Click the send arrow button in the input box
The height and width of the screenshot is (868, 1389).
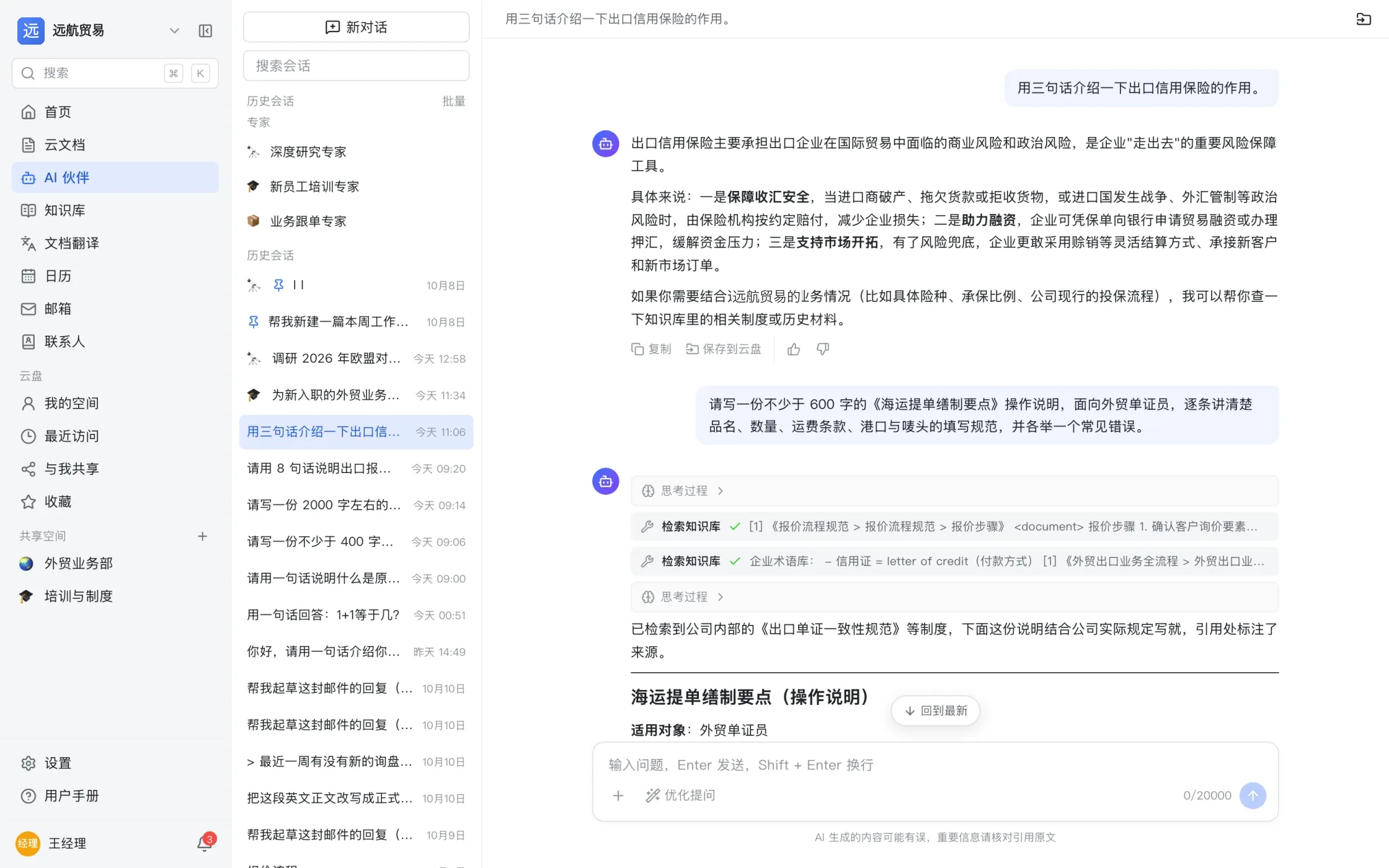tap(1253, 795)
